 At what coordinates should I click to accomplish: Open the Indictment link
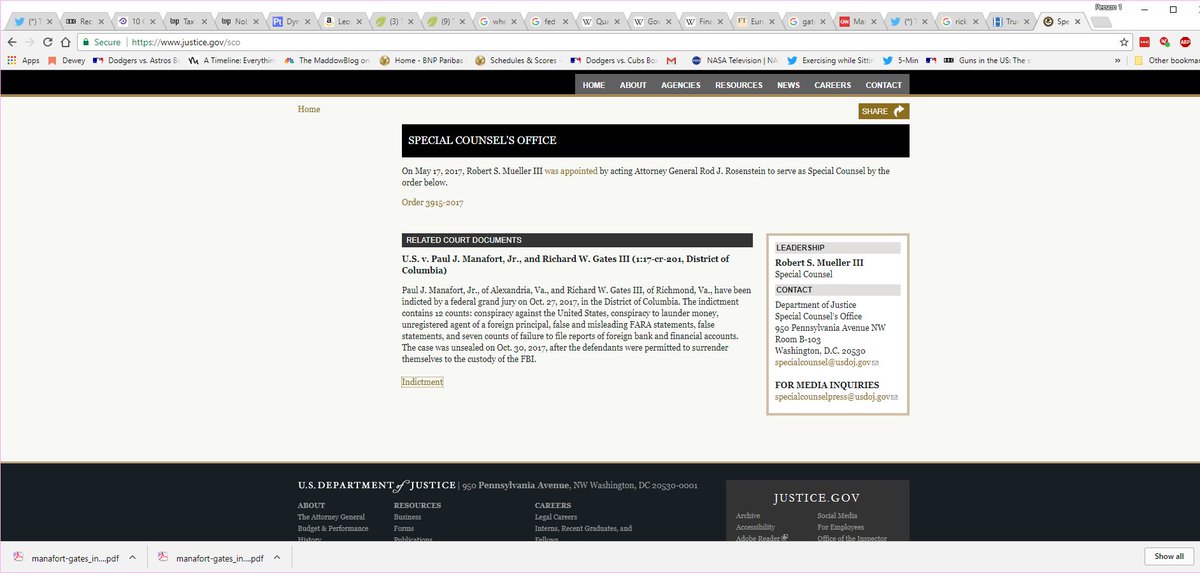coord(422,382)
